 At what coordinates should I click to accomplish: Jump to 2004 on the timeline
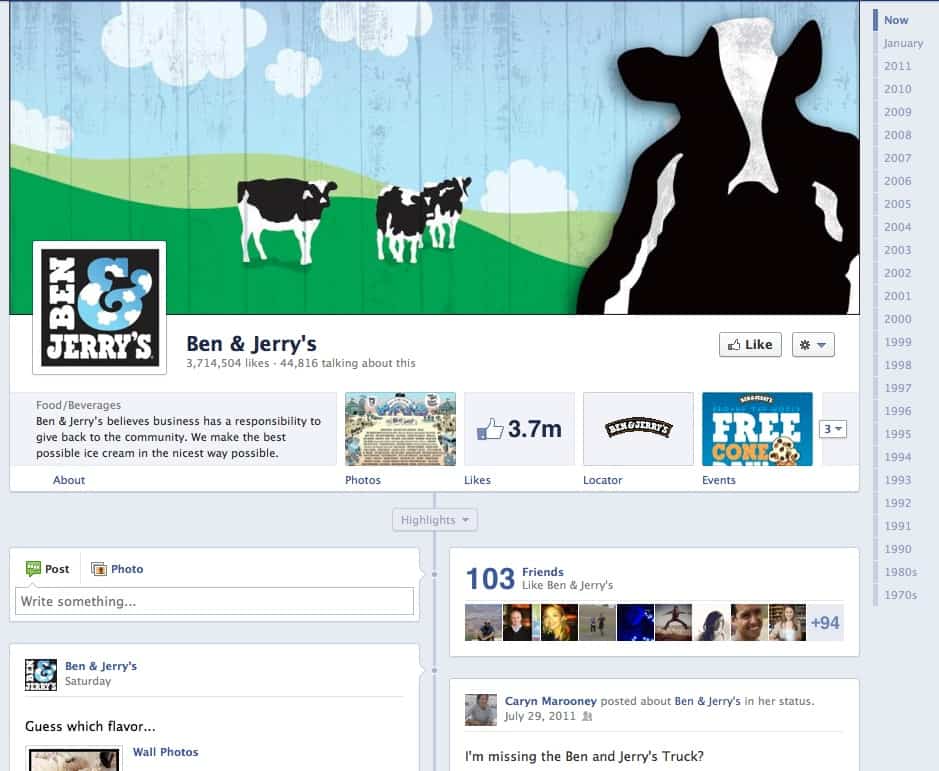[898, 227]
